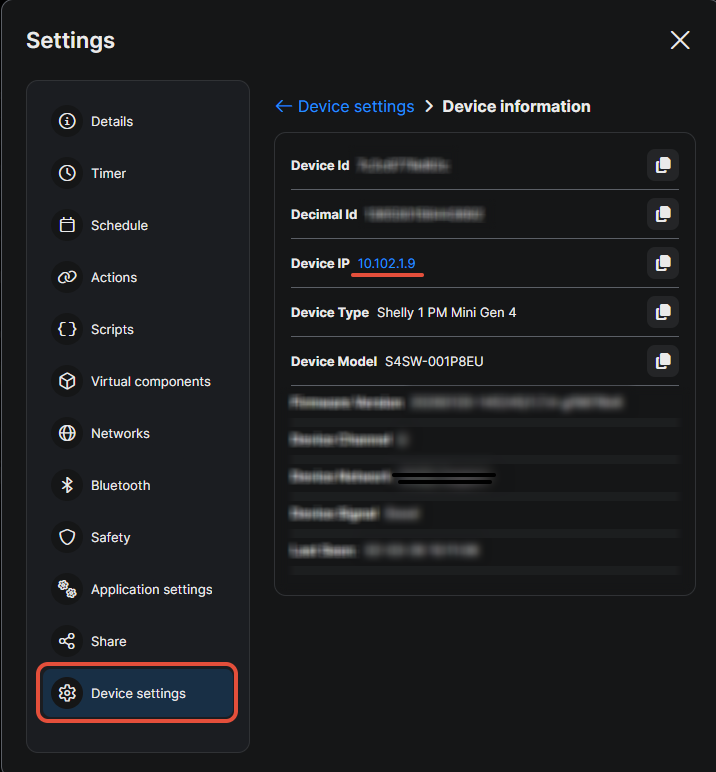
Task: Select the Networks menu entry
Action: point(120,433)
